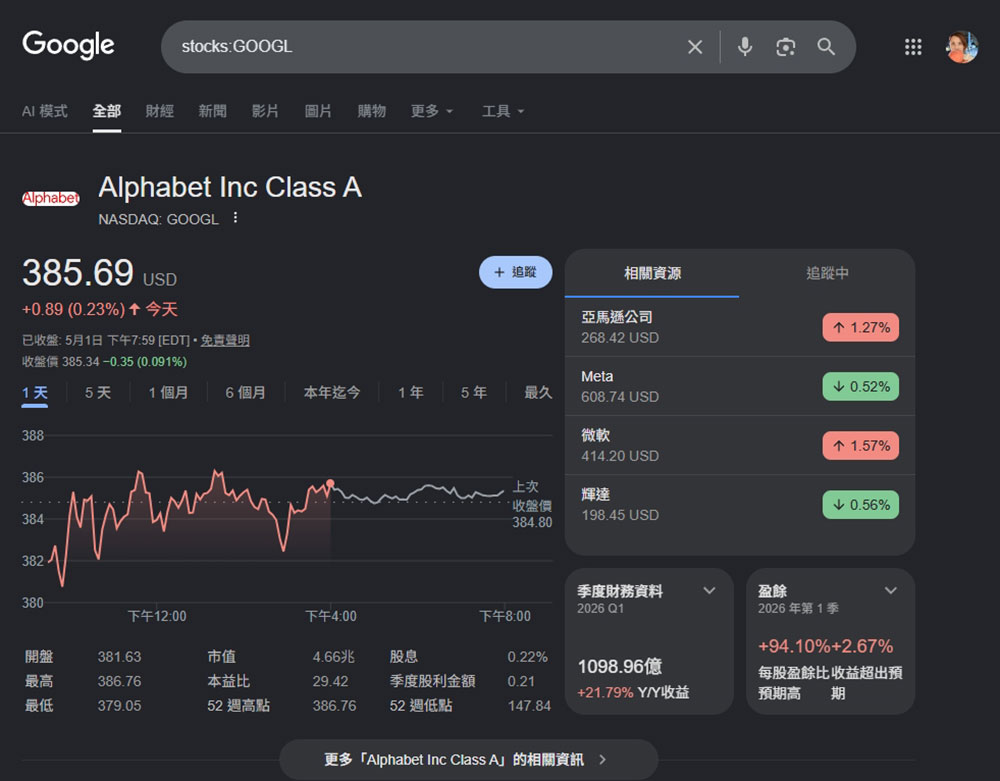1000x781 pixels.
Task: Open Google Lens image search icon
Action: tap(785, 47)
